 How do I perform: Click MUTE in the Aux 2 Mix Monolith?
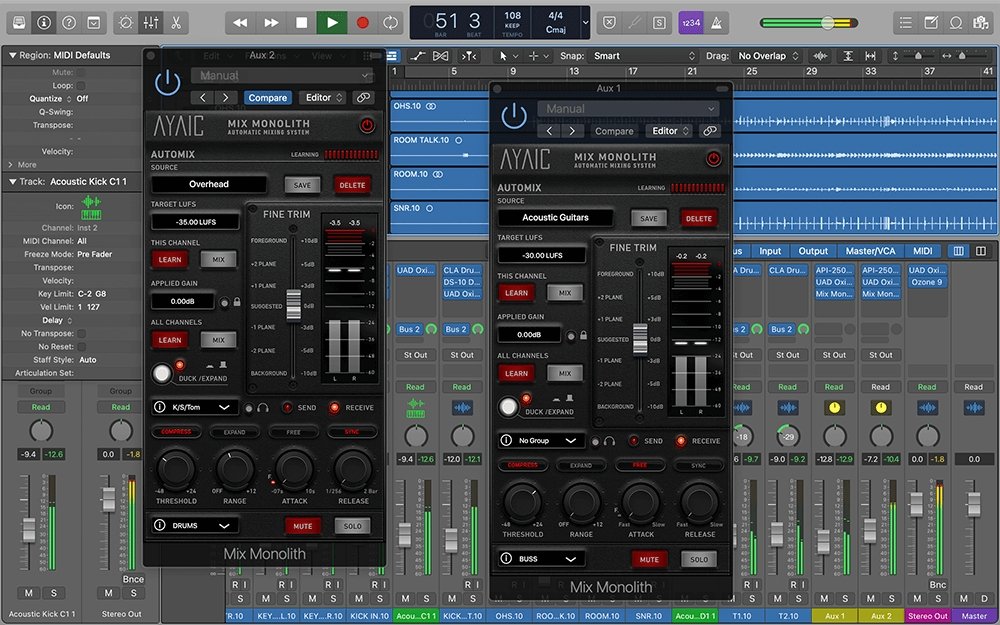point(303,526)
